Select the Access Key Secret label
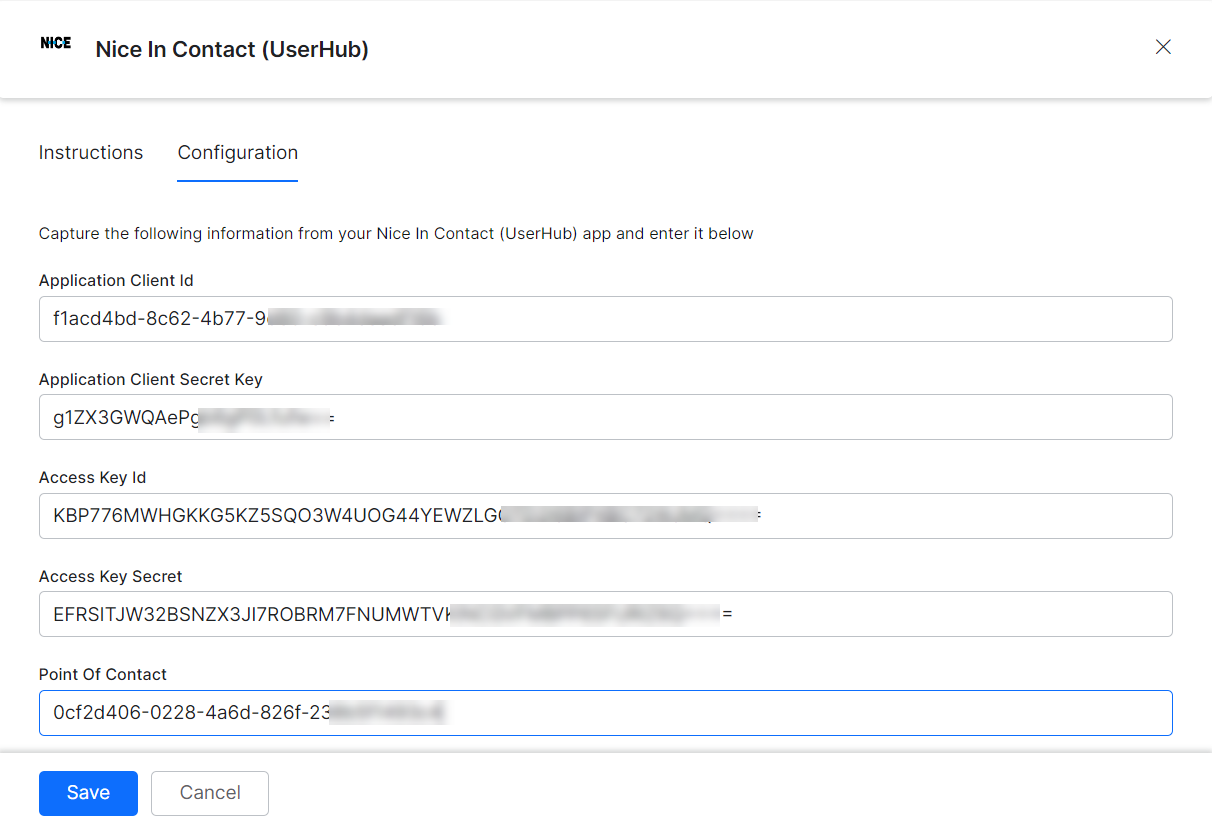Screen dimensions: 1212x824 (110, 576)
